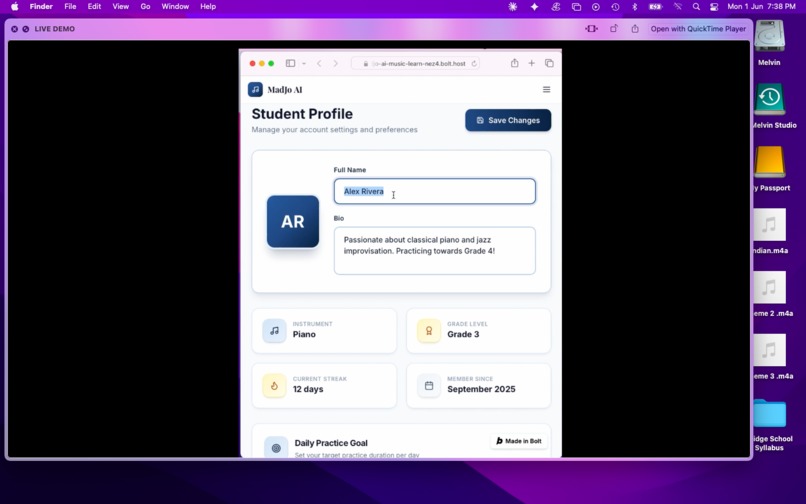Click the trim icon in Quick Look toolbar
The height and width of the screenshot is (504, 806).
592,29
